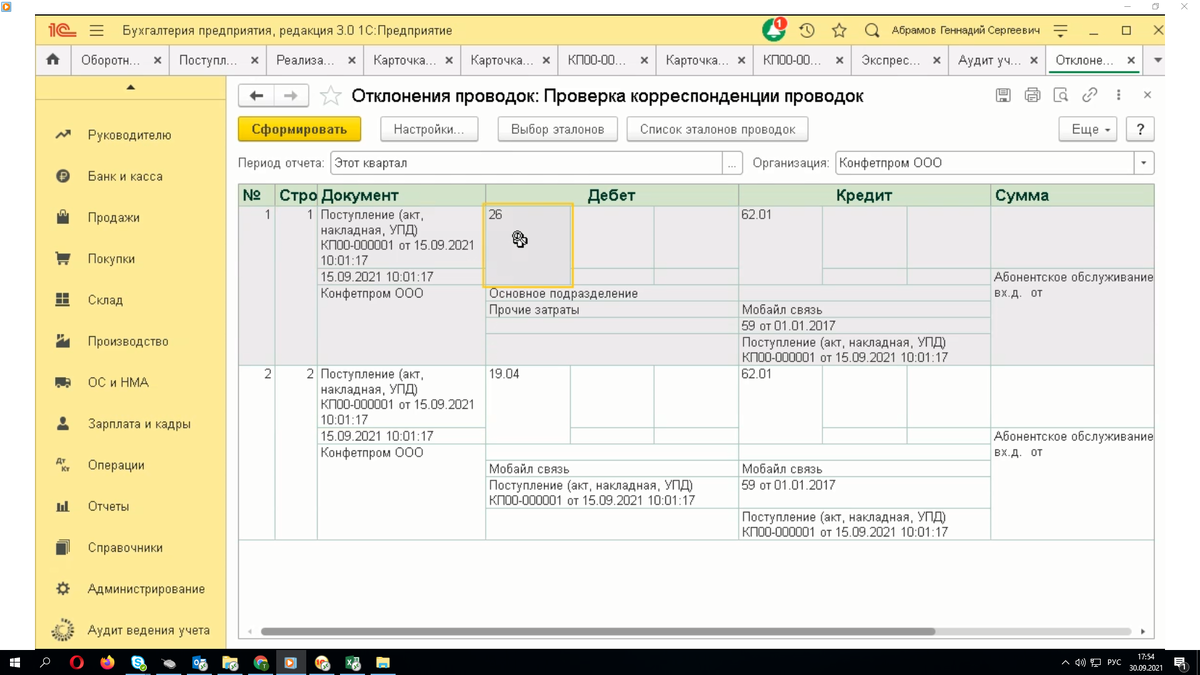This screenshot has width=1200, height=675.
Task: Open the 1C main menu hamburger icon
Action: point(96,30)
